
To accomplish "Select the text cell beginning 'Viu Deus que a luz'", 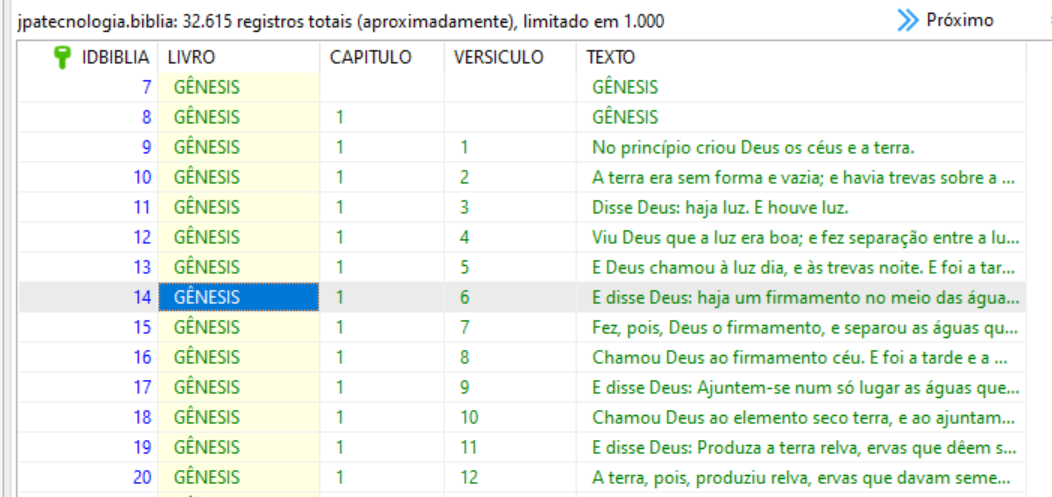I will [x=805, y=237].
